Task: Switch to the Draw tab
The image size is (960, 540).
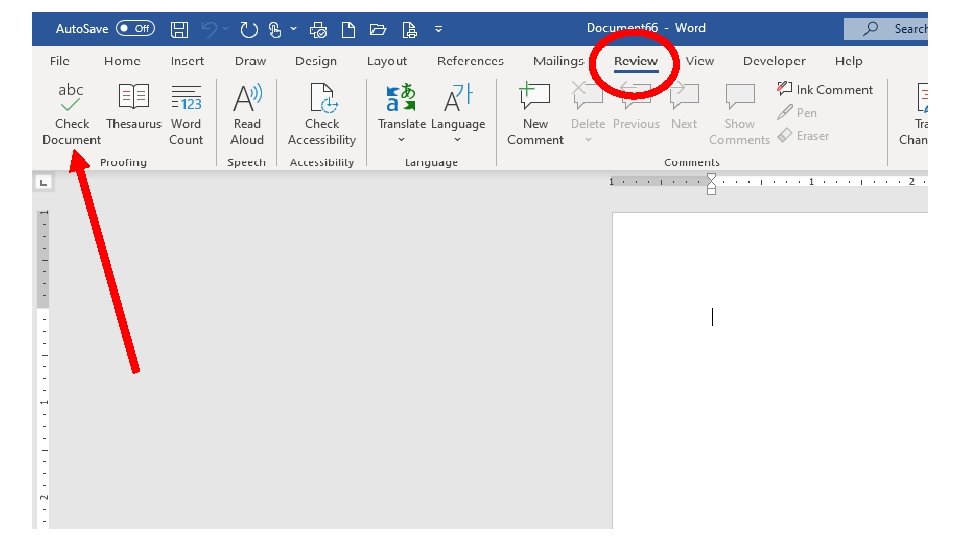Action: pos(250,61)
